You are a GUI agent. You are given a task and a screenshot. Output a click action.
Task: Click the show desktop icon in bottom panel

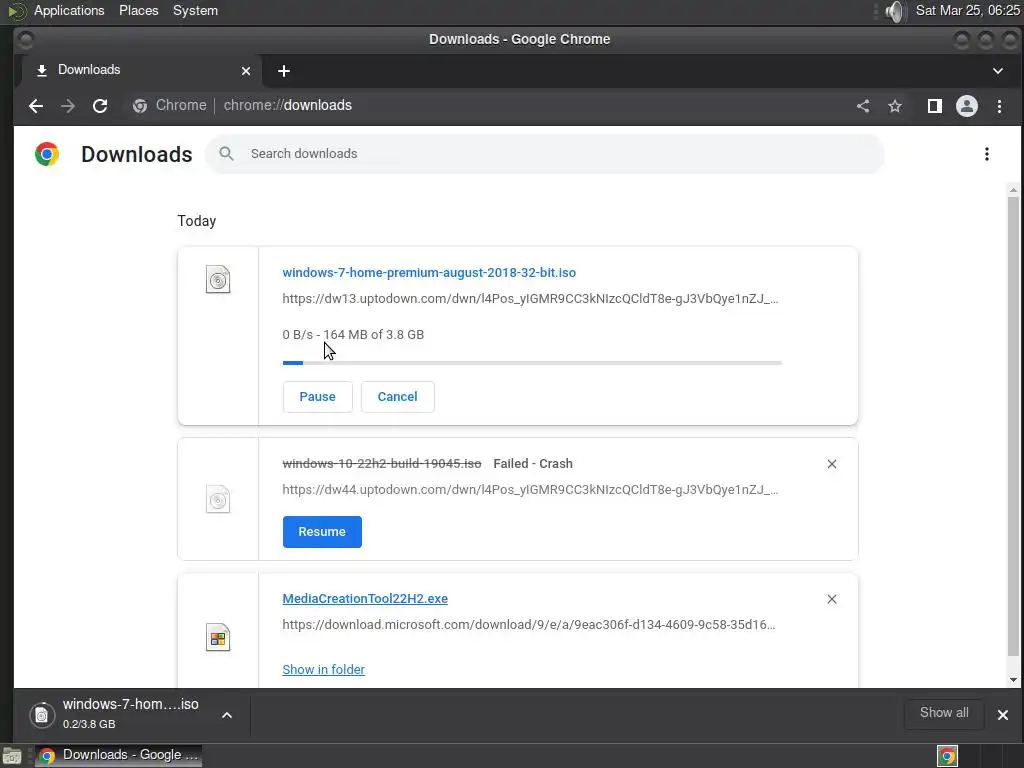pos(12,756)
